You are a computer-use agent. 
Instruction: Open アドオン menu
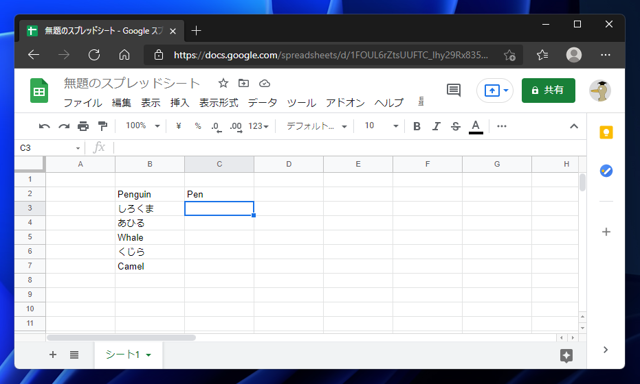(345, 103)
